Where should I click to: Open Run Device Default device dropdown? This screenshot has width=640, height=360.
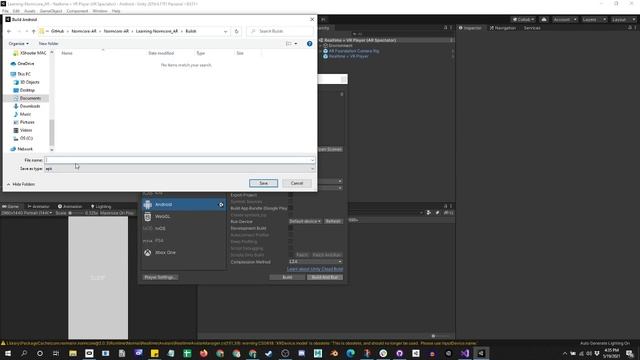(305, 221)
